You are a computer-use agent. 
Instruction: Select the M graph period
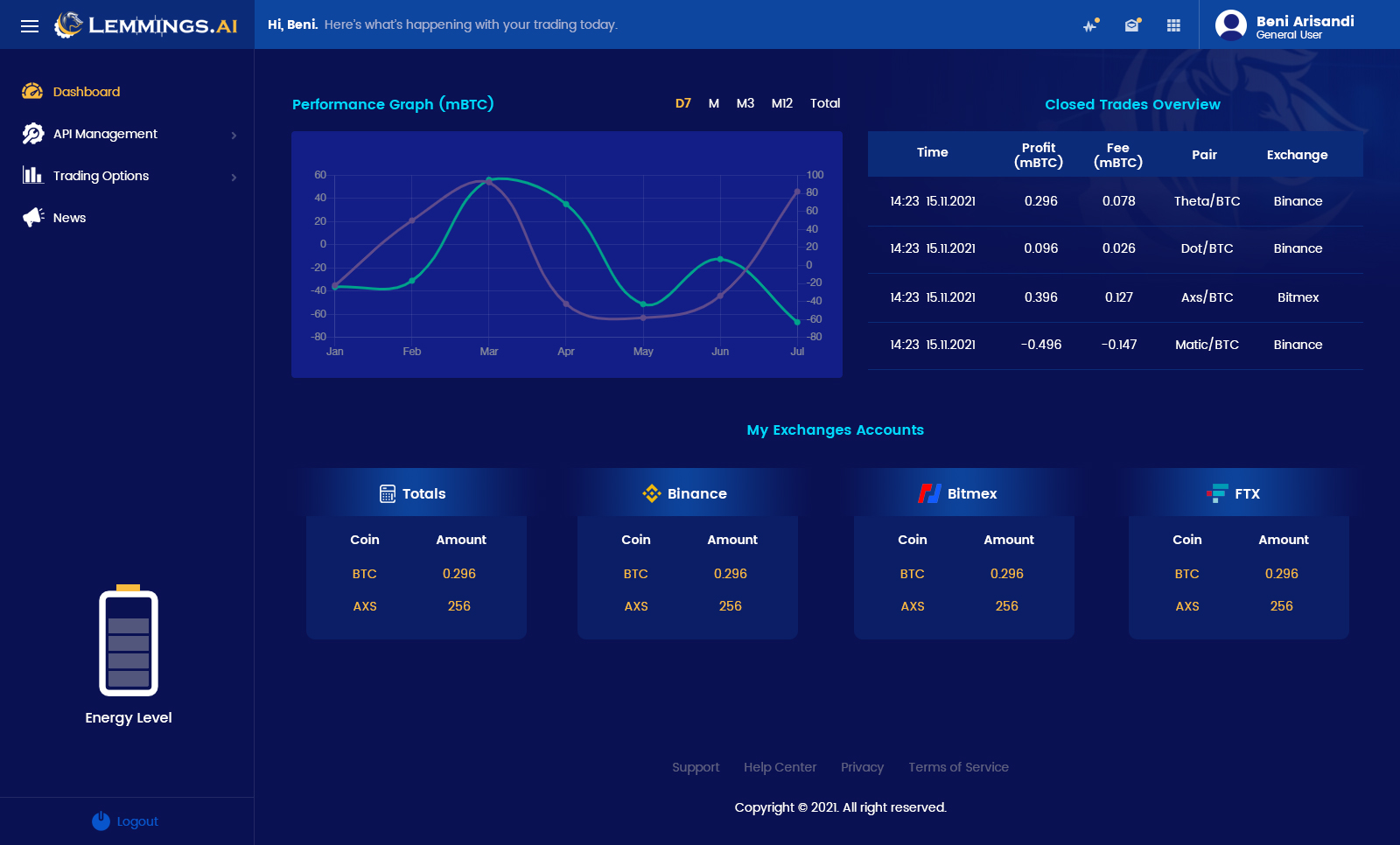pos(714,103)
